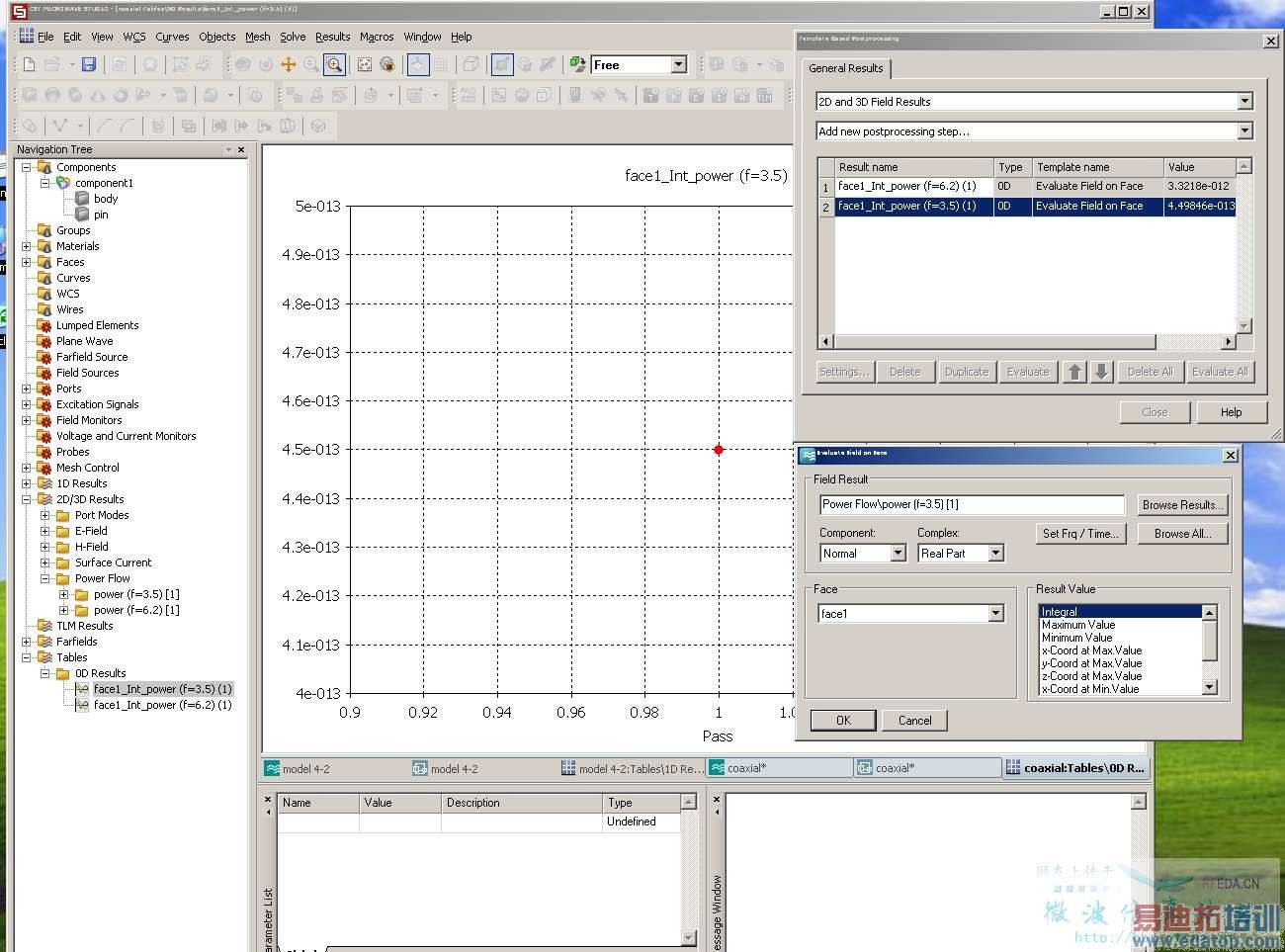Expand the Field Monitors tree node
1285x952 pixels.
point(27,420)
